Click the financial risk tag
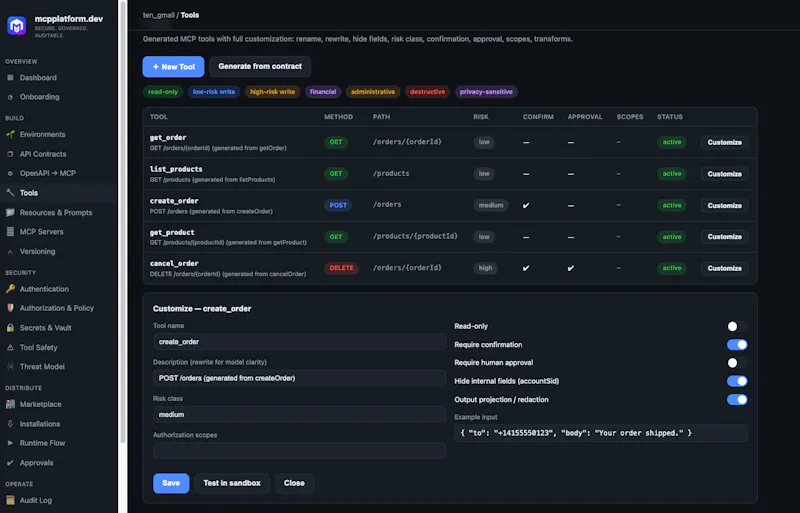800x513 pixels. pyautogui.click(x=323, y=92)
